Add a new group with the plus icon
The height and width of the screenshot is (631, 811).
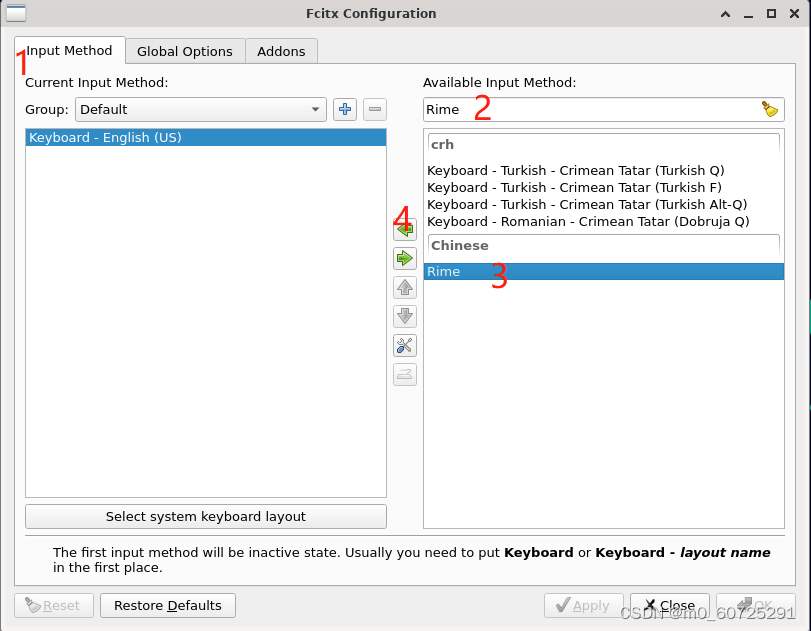(x=344, y=109)
